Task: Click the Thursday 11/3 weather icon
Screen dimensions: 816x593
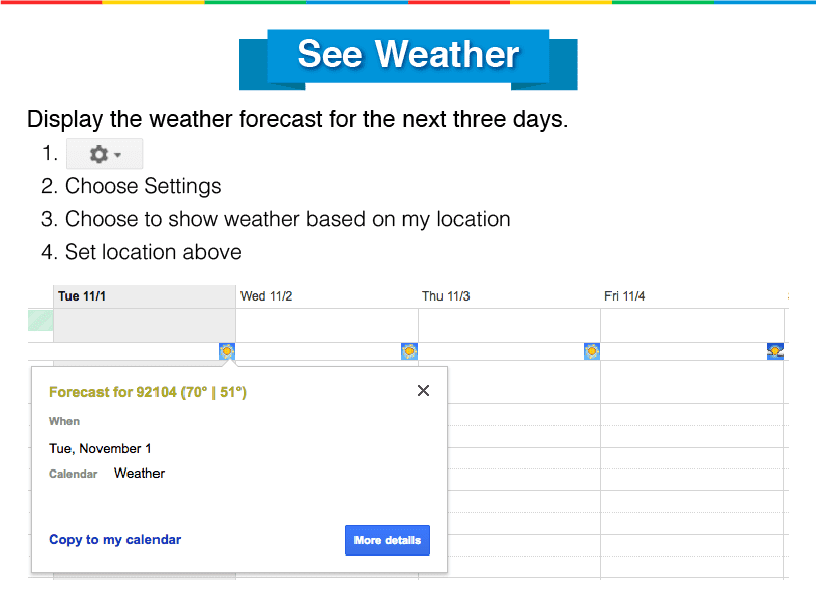Action: click(592, 351)
